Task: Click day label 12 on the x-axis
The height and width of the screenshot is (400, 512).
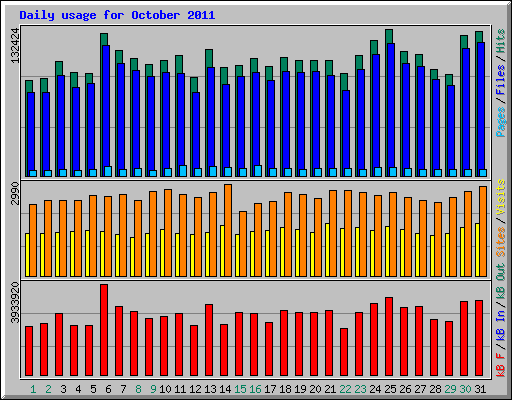Action: 195,389
